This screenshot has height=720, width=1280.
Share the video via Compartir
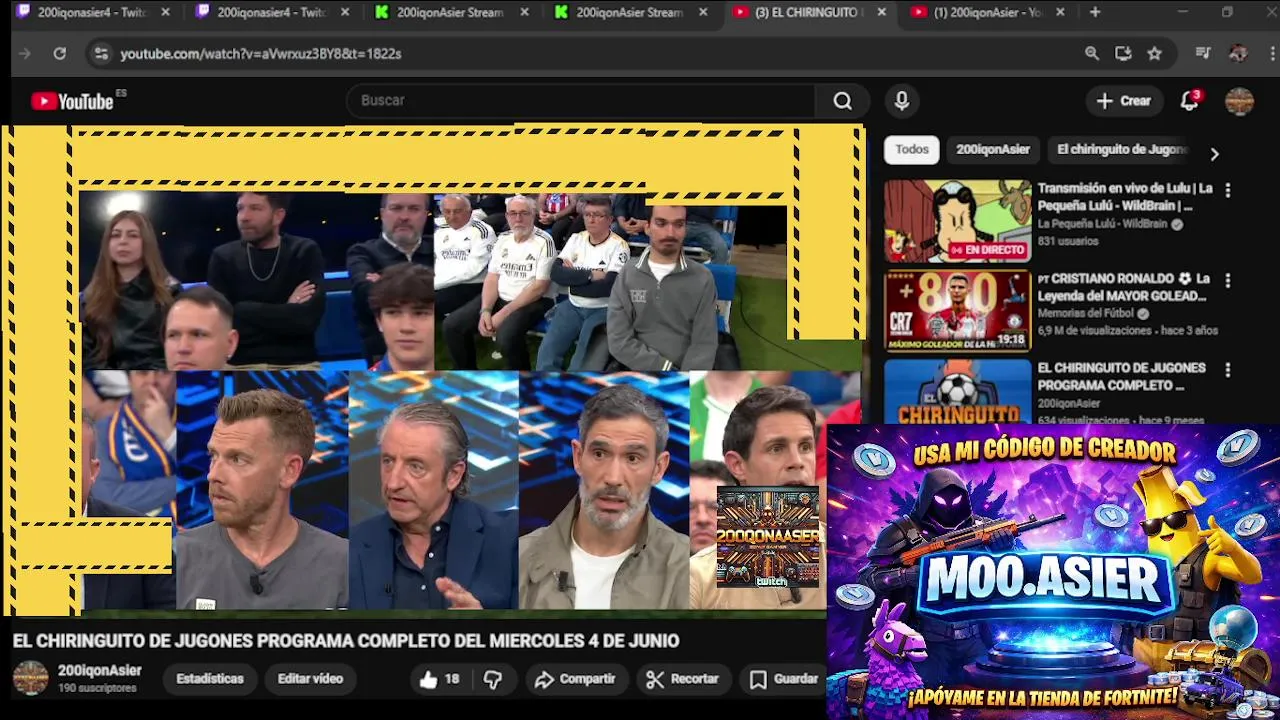point(575,679)
